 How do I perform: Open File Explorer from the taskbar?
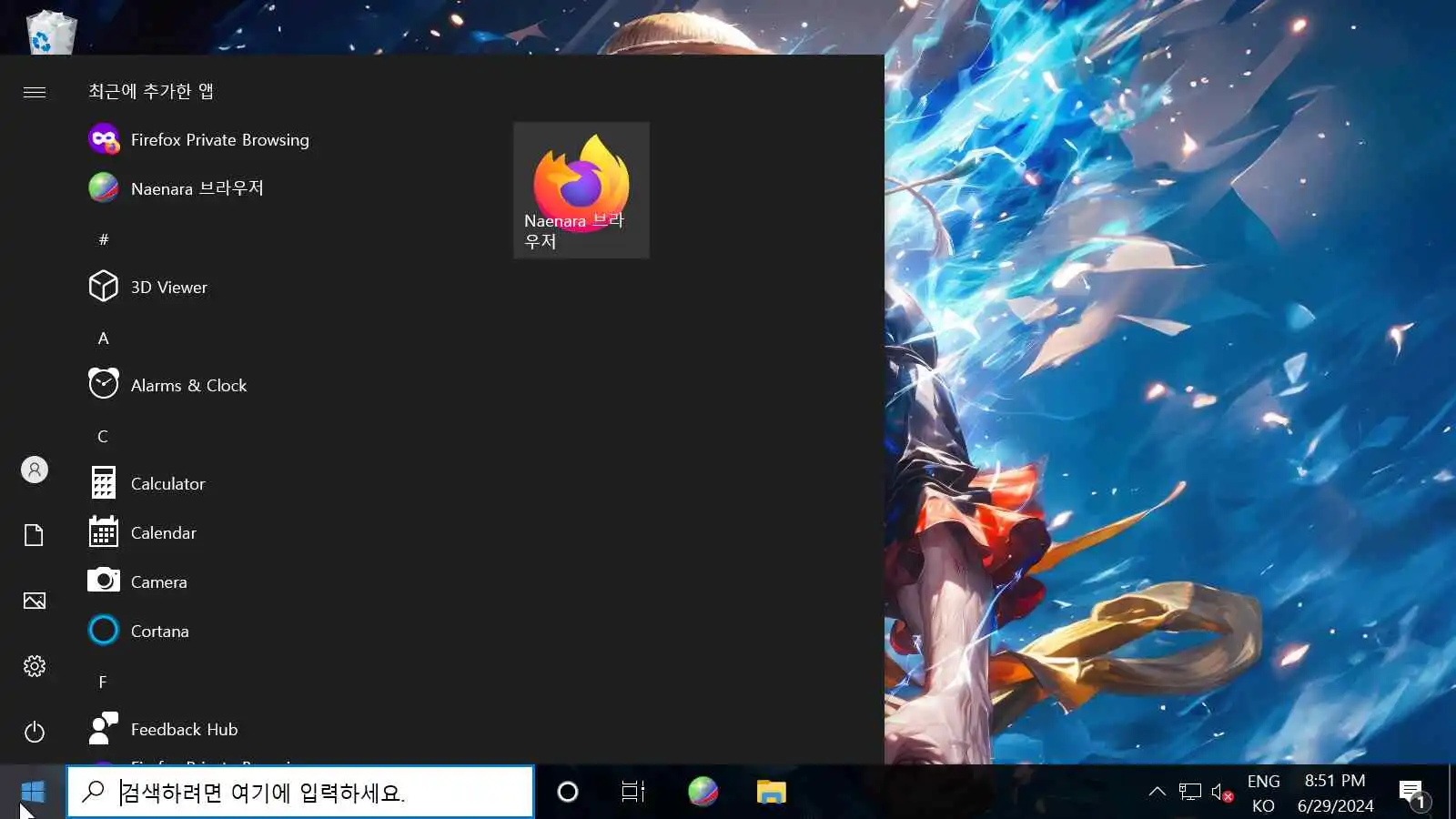(772, 792)
